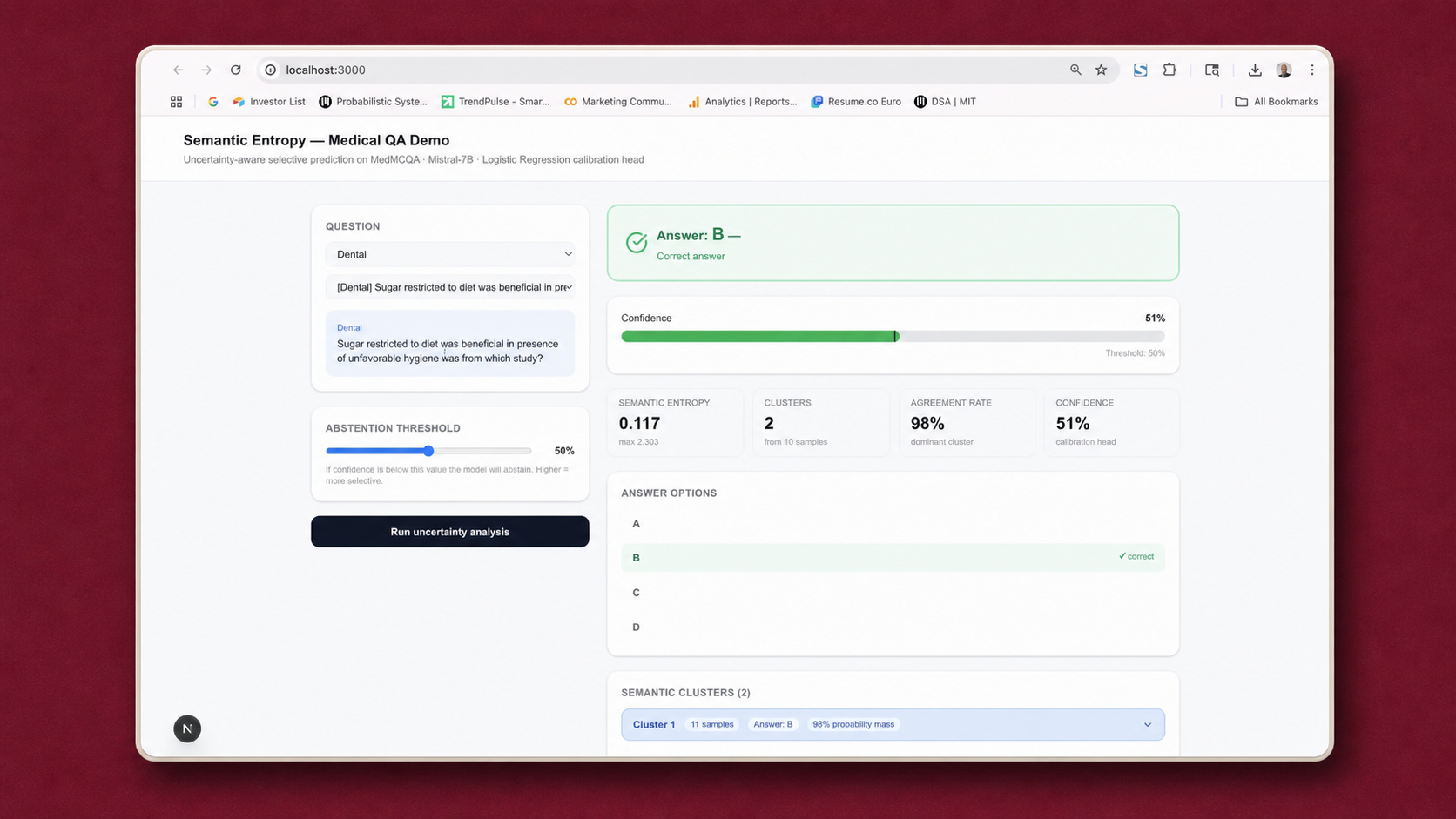Click the Dental question text box
Image resolution: width=1456 pixels, height=819 pixels.
[450, 344]
